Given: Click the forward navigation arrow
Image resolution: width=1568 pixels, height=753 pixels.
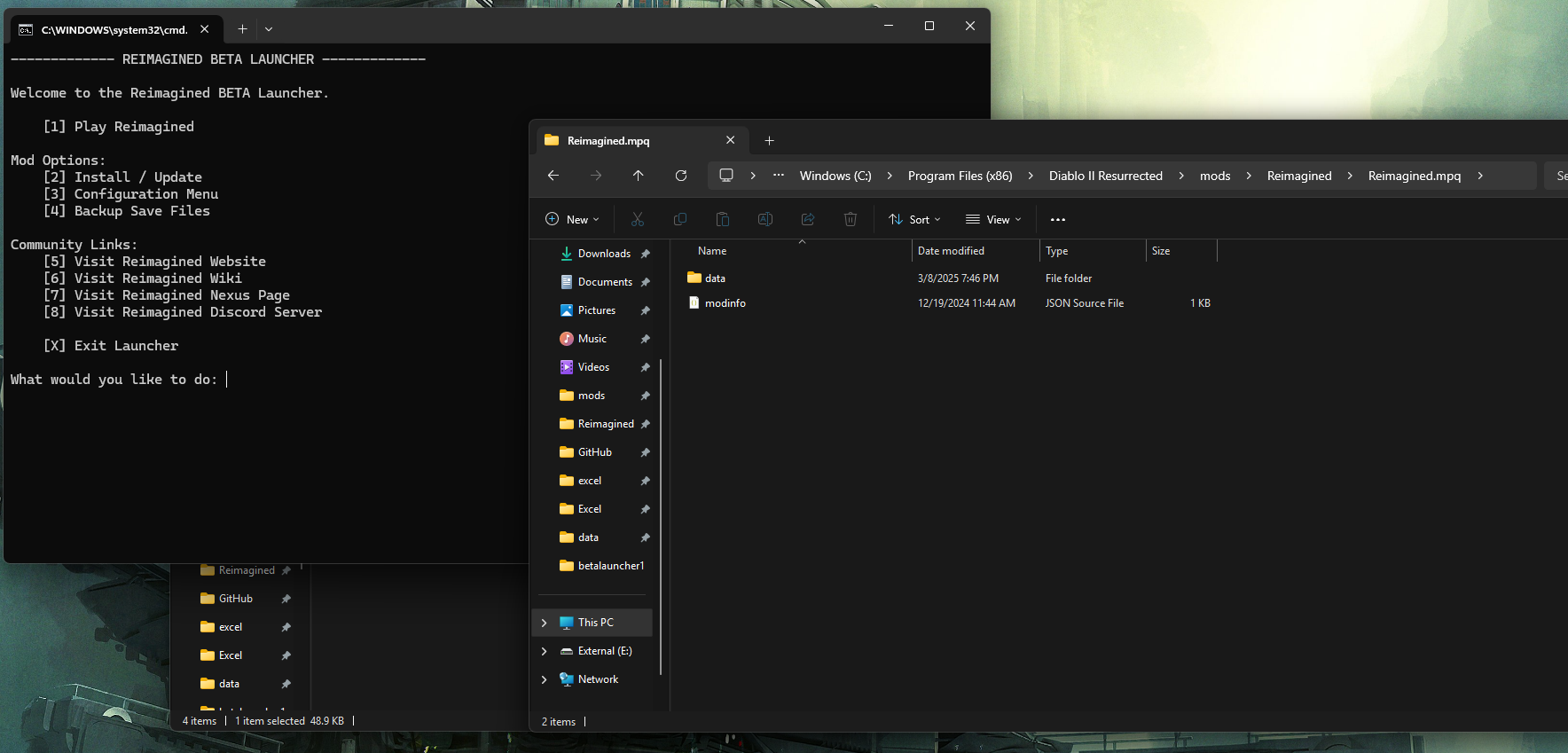Looking at the screenshot, I should (596, 176).
